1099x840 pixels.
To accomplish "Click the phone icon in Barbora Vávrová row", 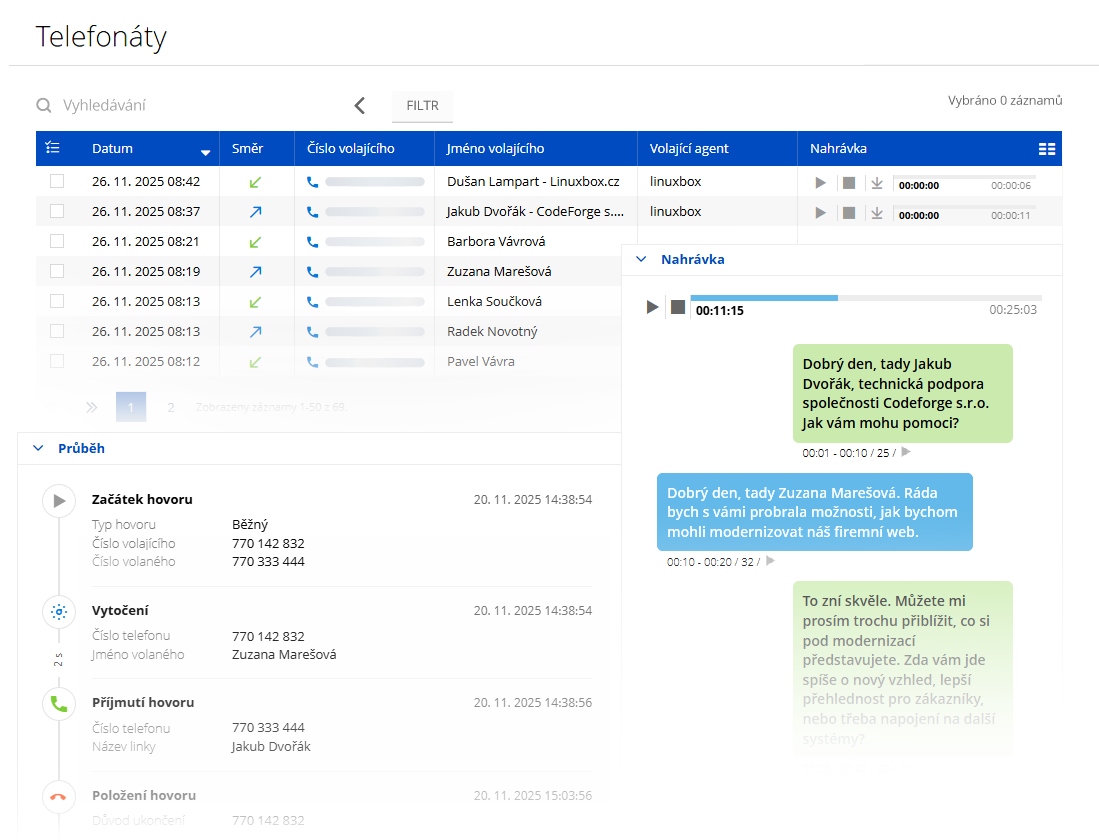I will [312, 242].
